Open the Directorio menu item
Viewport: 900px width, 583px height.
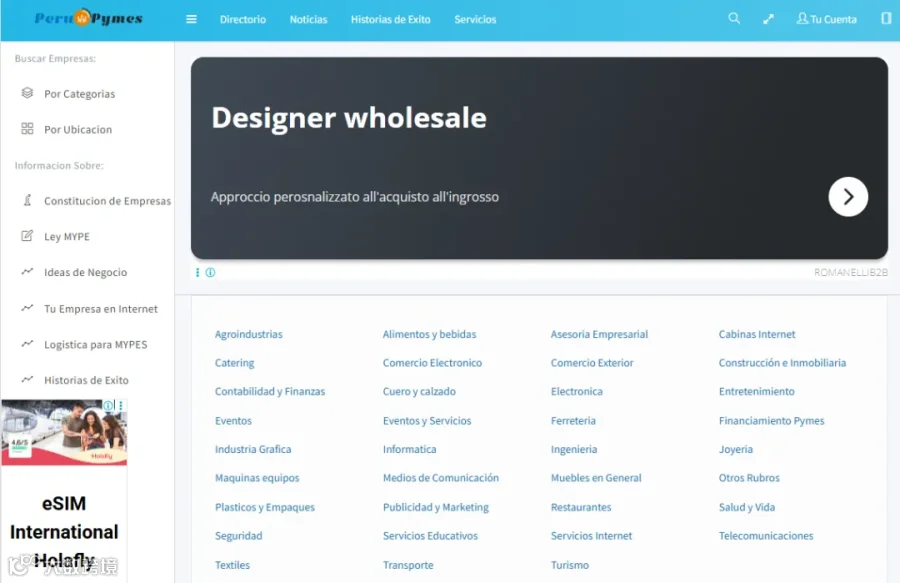243,20
